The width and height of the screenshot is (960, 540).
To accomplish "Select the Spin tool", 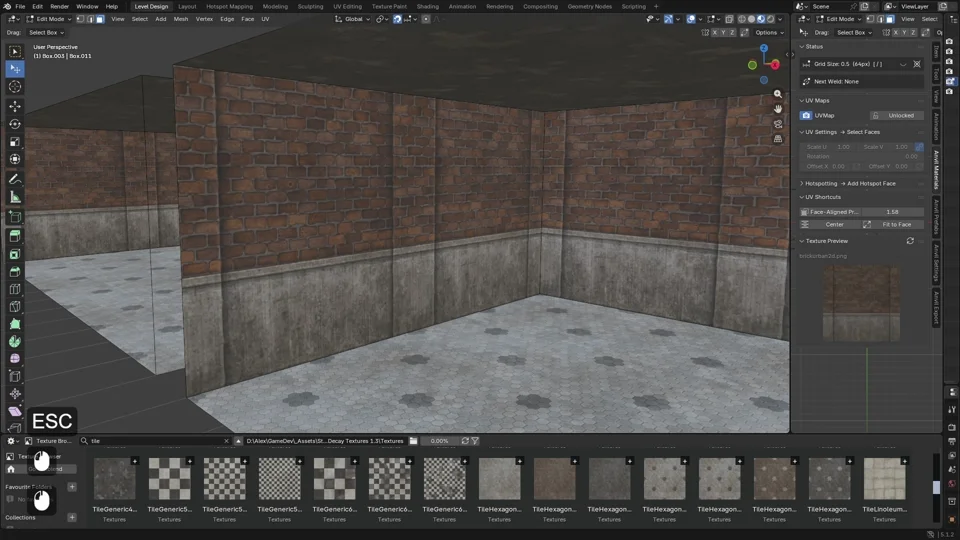I will point(15,341).
